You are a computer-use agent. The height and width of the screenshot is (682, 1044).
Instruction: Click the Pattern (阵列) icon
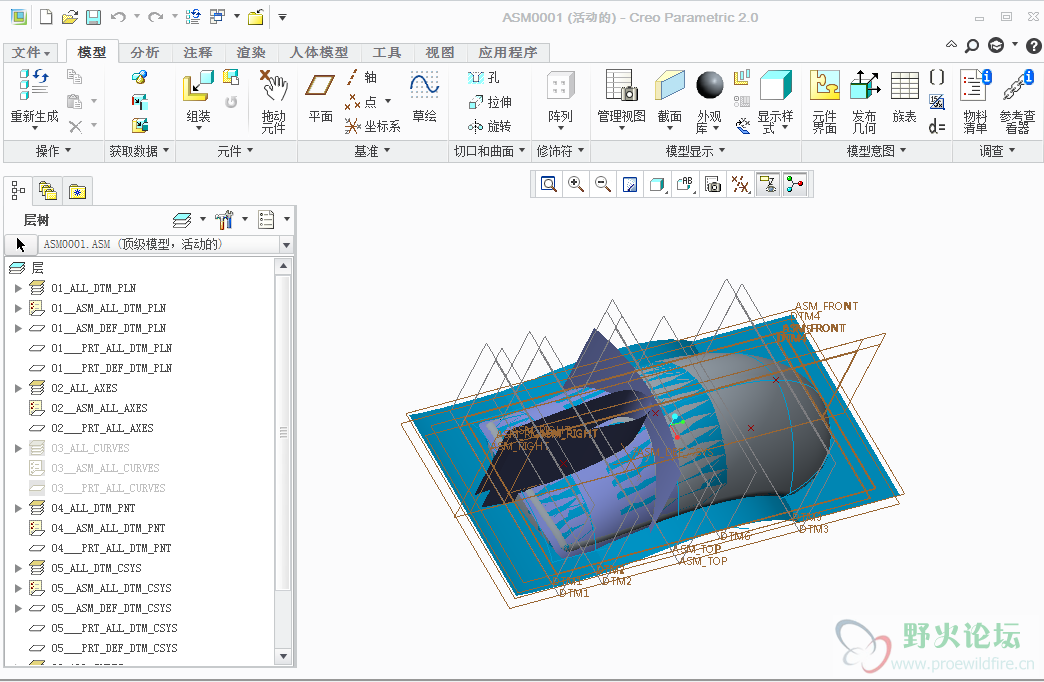560,86
